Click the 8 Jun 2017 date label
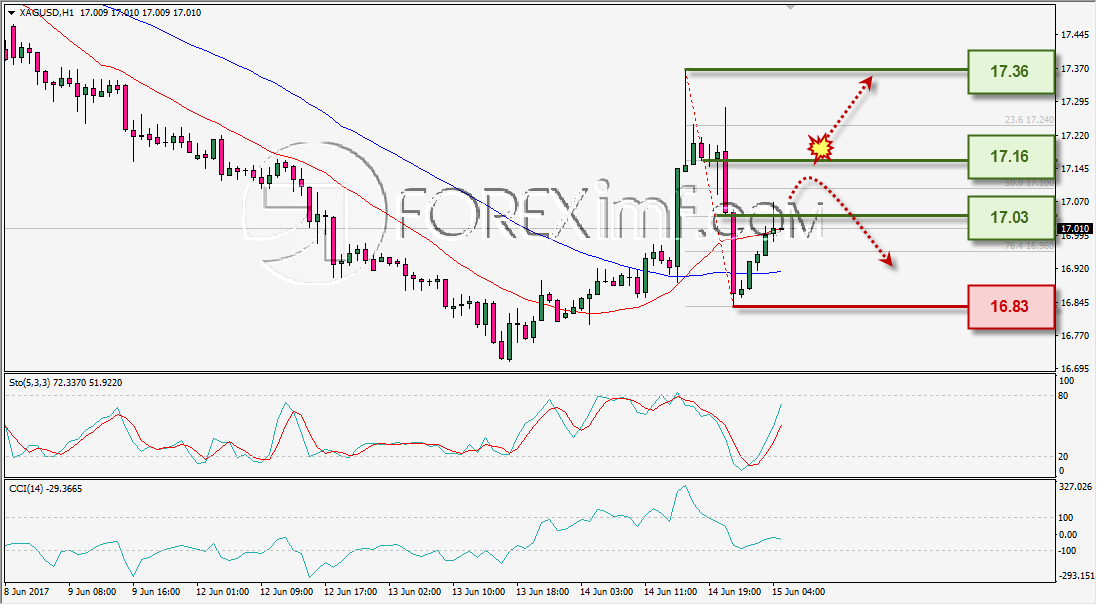This screenshot has height=605, width=1097. pos(27,592)
